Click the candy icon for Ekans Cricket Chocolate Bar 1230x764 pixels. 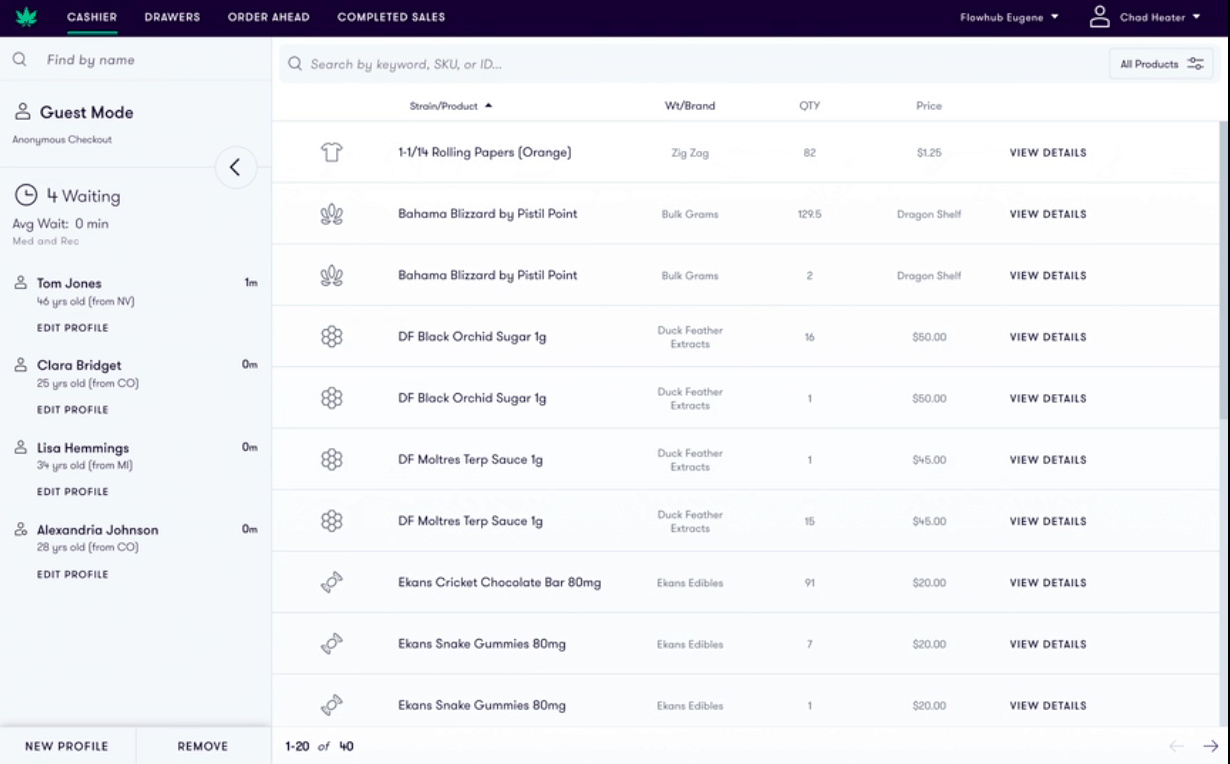pyautogui.click(x=332, y=583)
